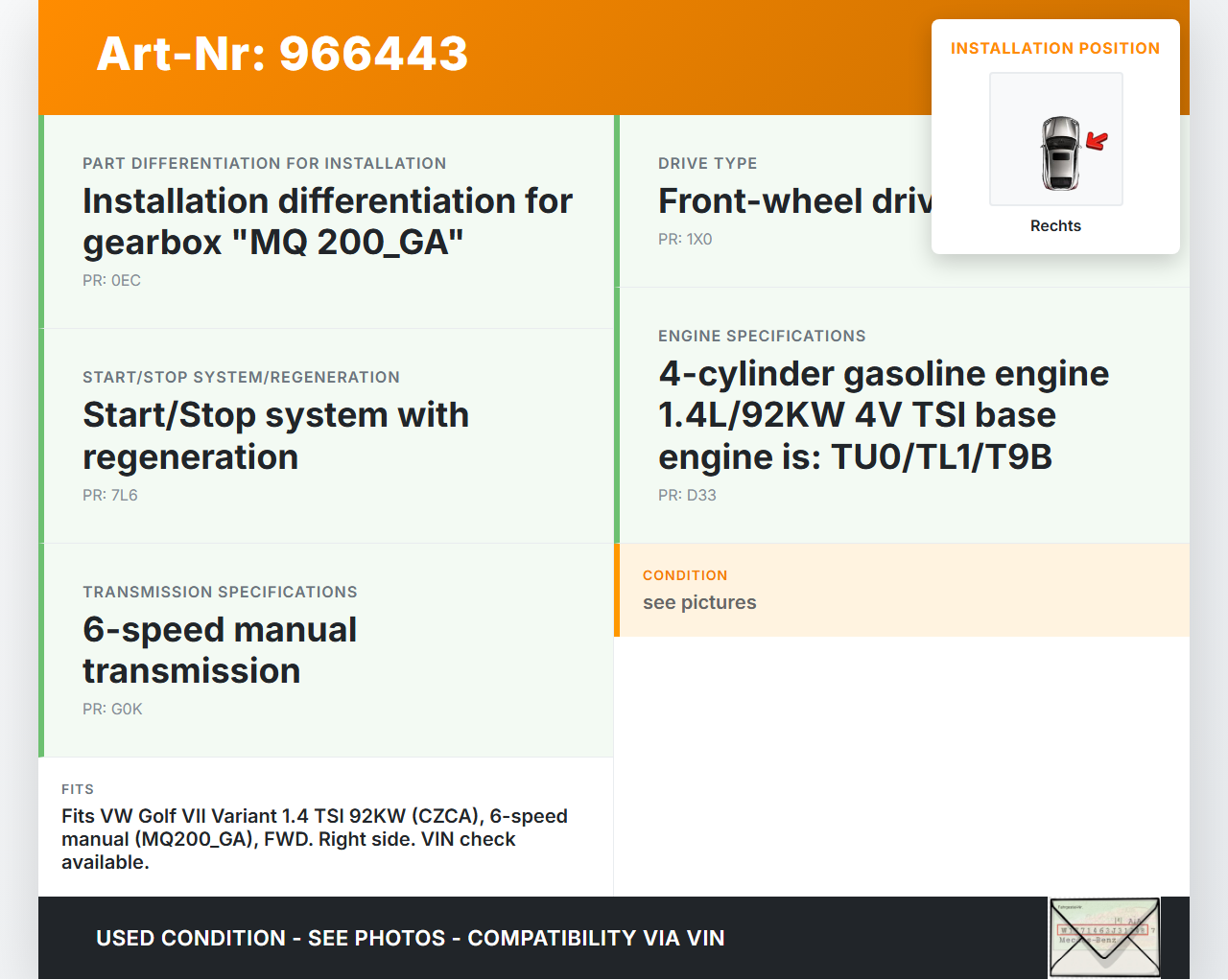Select the 6-speed manual transmission heading

coord(220,650)
